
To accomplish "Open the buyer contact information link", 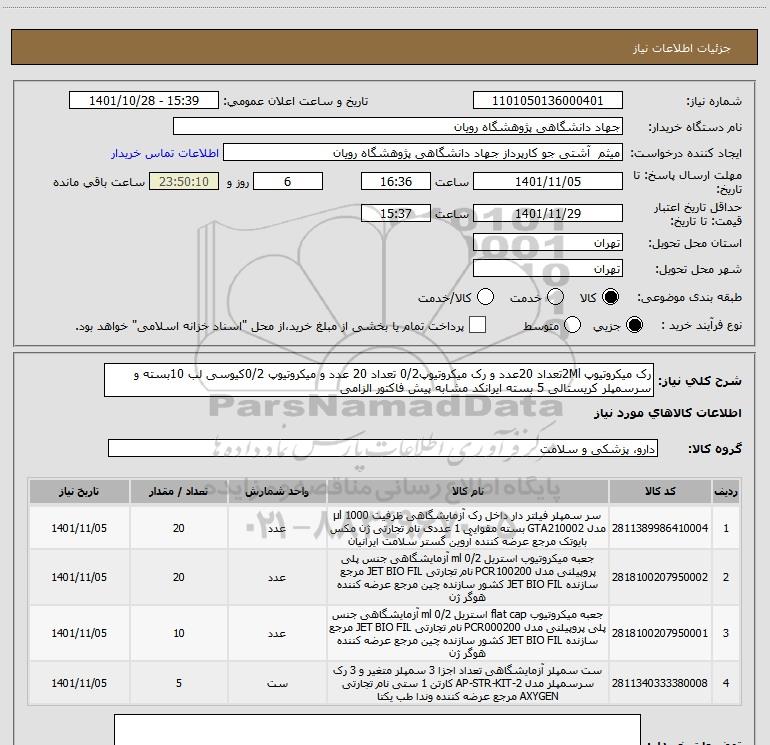I will point(165,153).
